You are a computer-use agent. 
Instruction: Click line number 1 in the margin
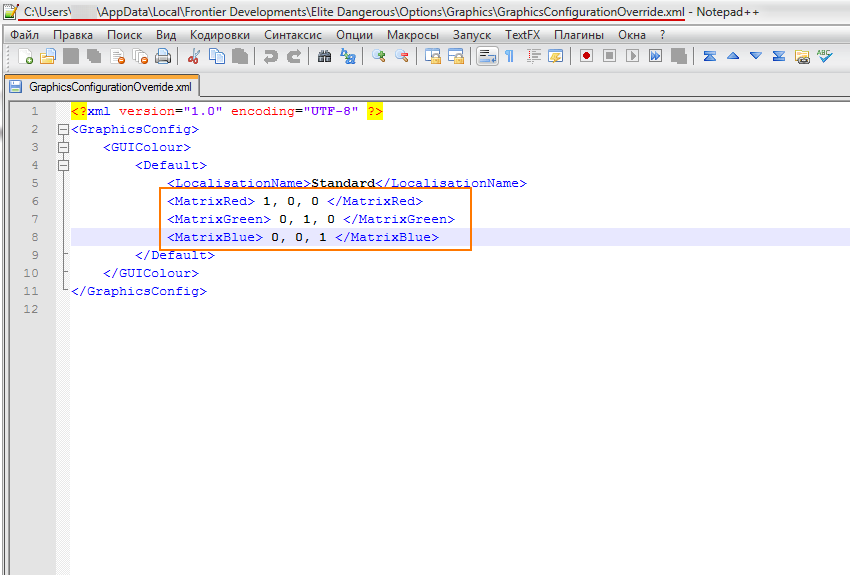tap(35, 111)
